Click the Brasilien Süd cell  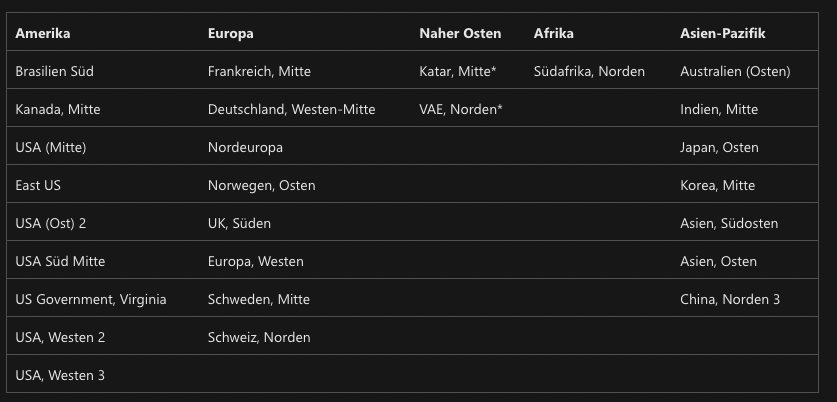[55, 71]
